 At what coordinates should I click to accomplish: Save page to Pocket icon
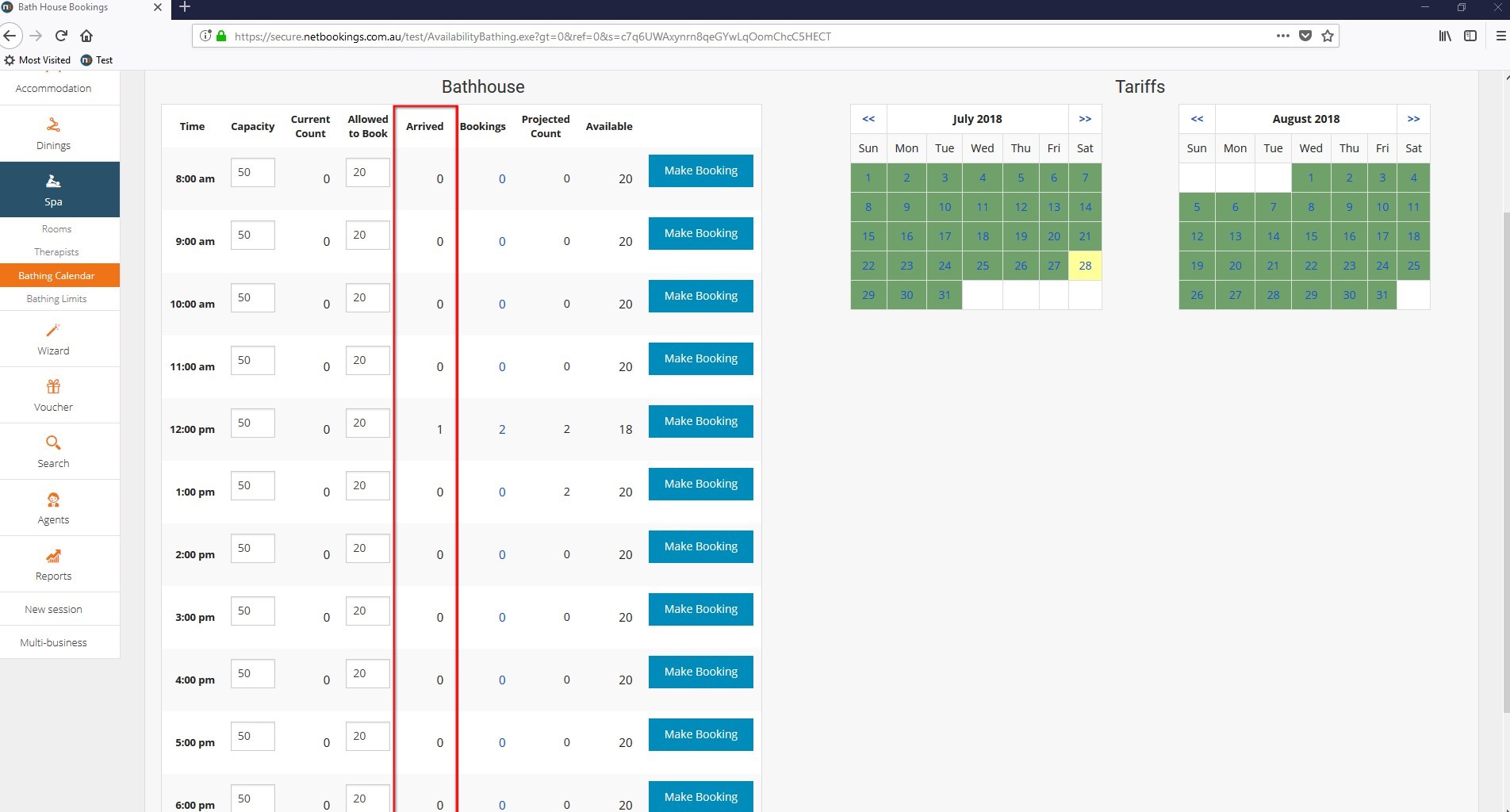click(x=1305, y=36)
